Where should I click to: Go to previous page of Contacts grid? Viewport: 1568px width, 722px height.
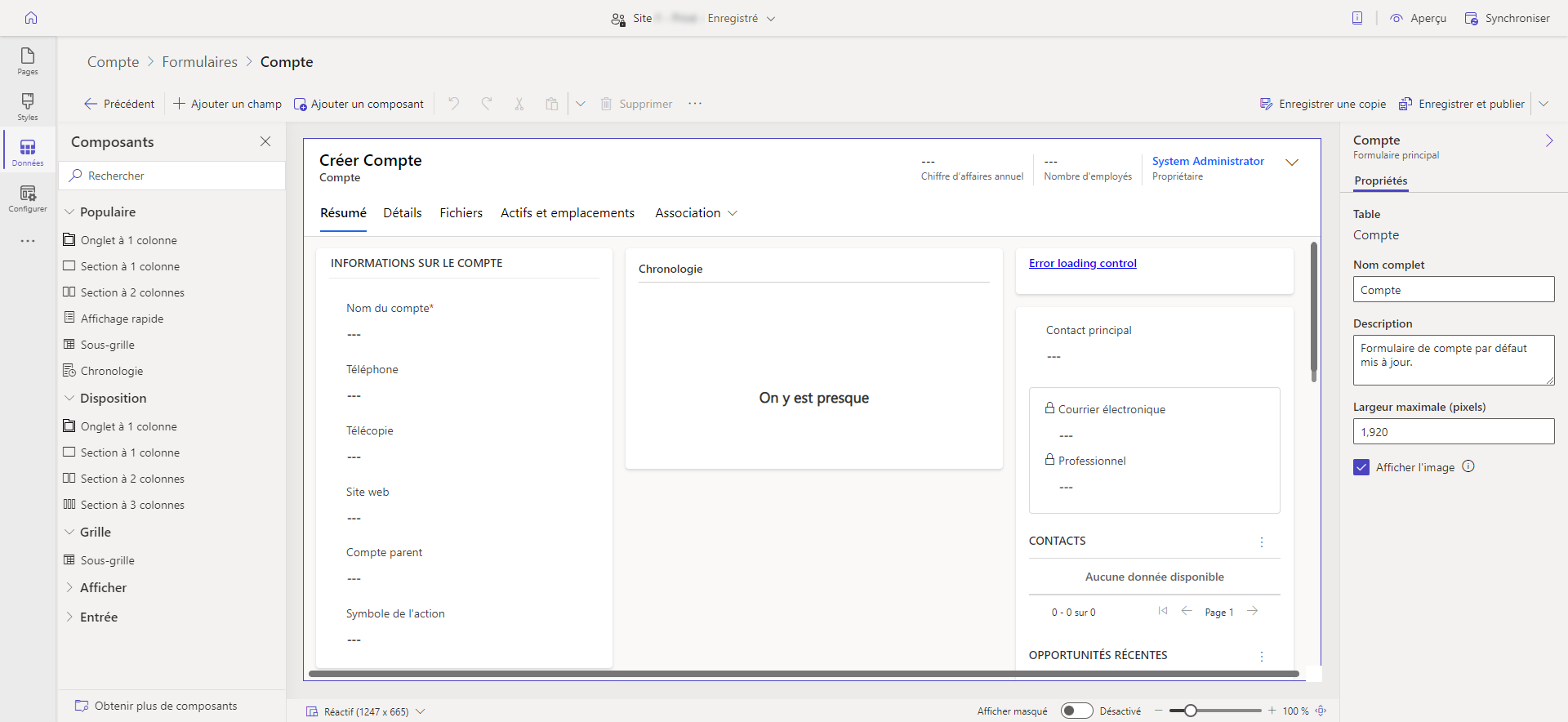point(1187,611)
